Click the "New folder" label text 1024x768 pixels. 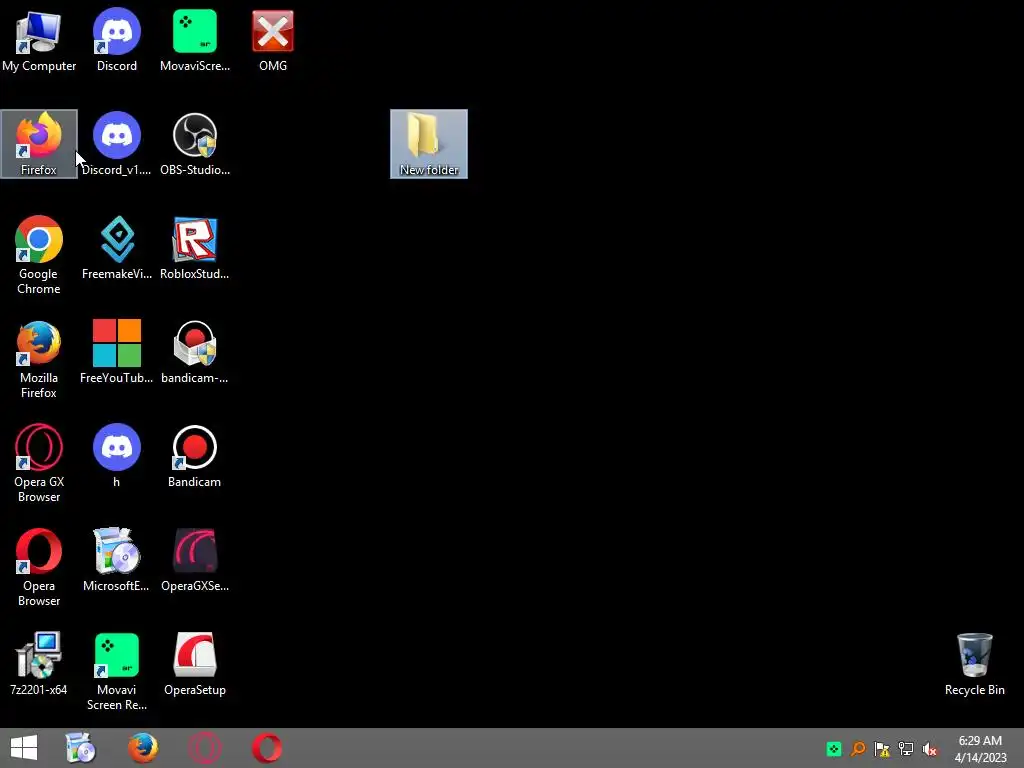(x=429, y=170)
